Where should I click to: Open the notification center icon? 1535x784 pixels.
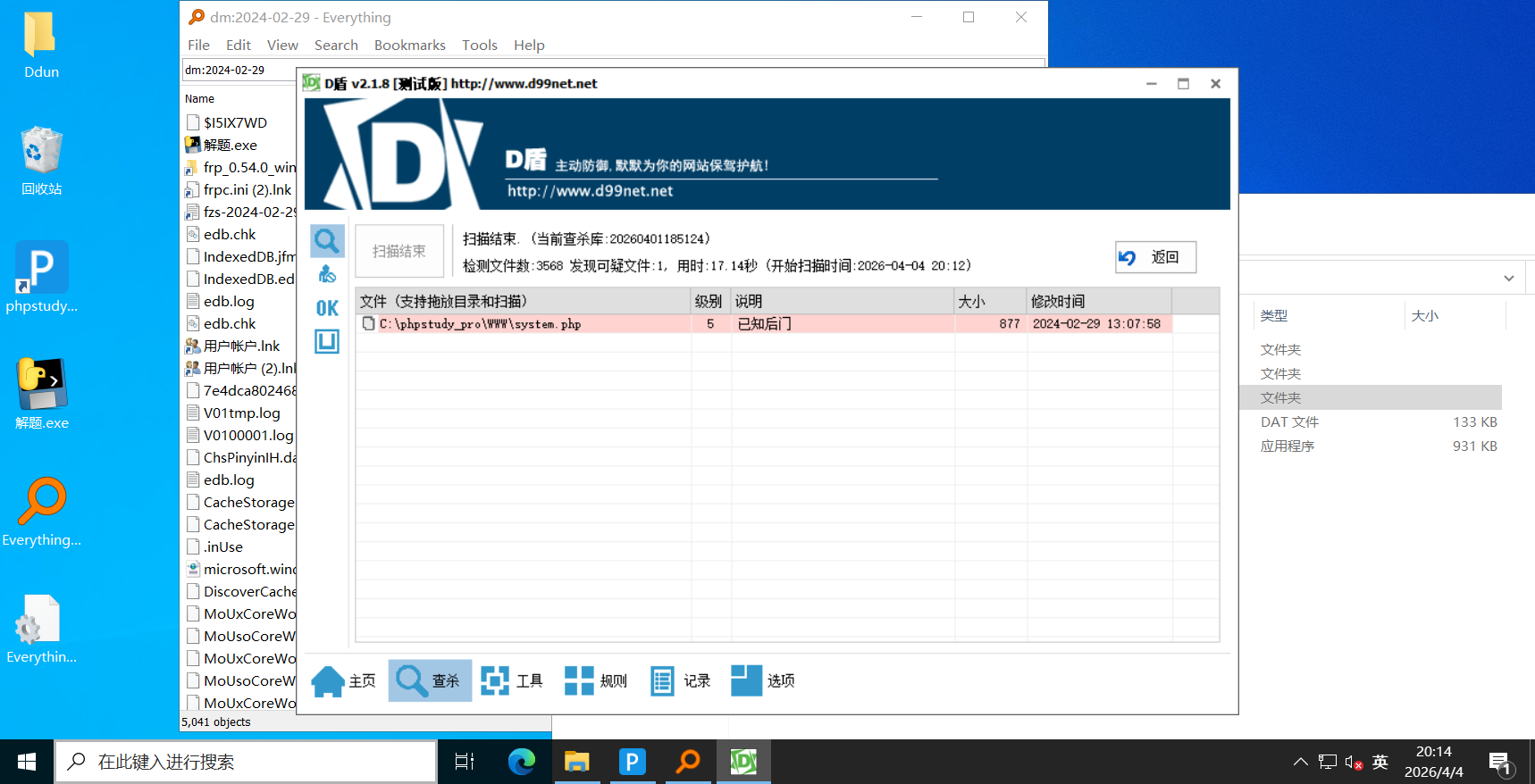click(x=1501, y=762)
